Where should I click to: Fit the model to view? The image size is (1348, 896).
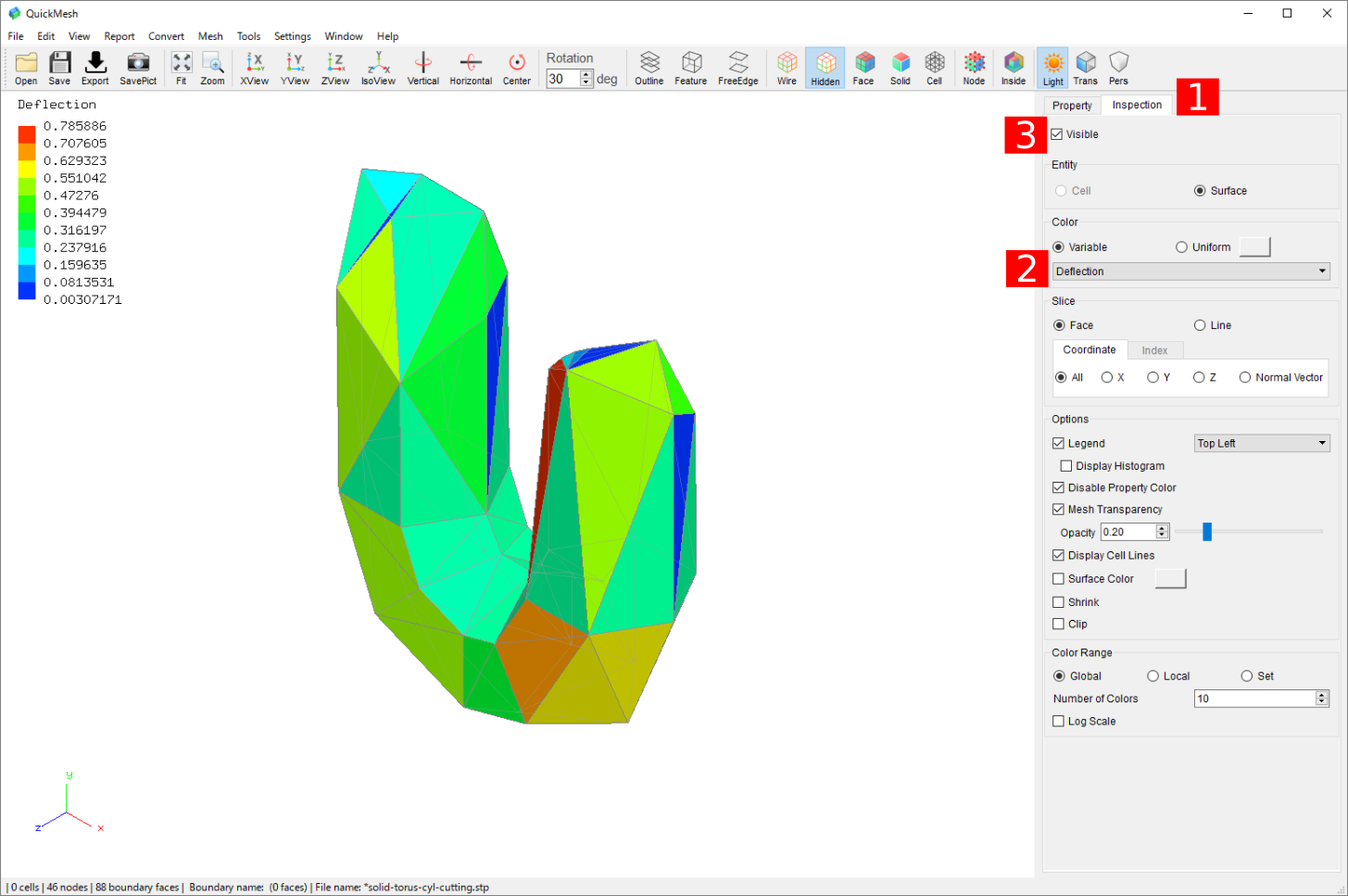click(x=182, y=69)
